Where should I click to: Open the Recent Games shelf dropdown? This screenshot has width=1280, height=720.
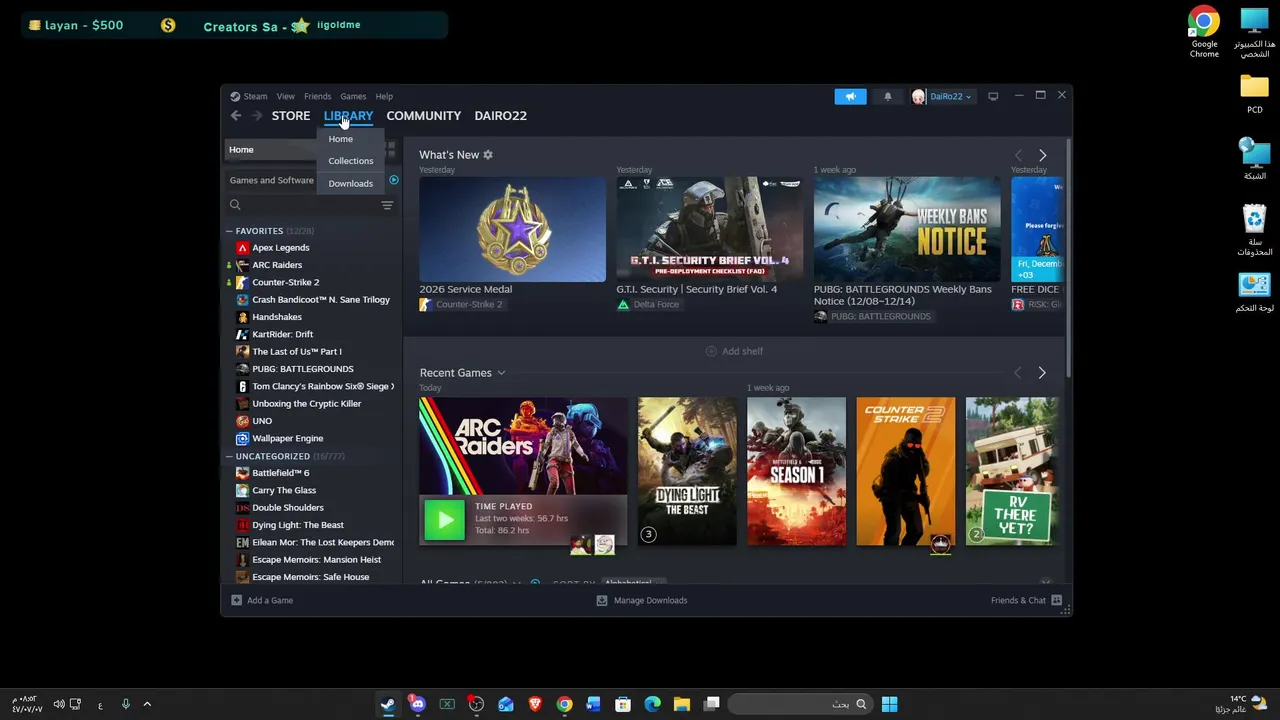tap(501, 373)
